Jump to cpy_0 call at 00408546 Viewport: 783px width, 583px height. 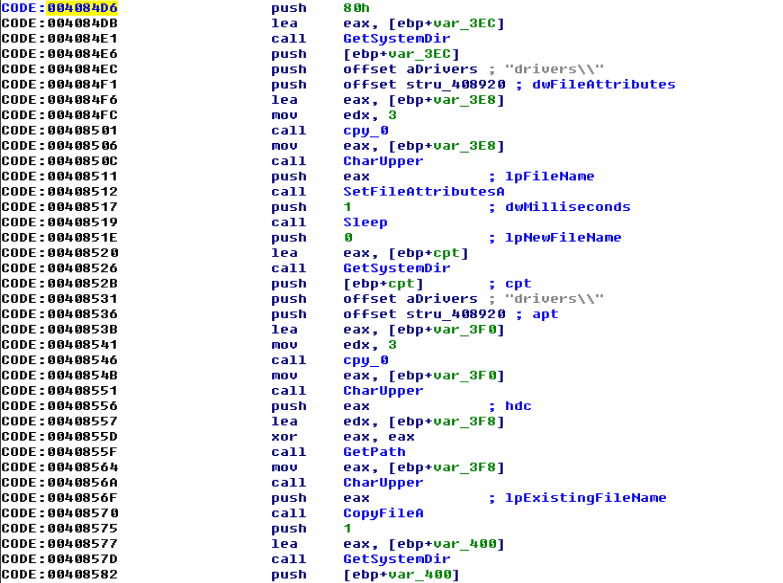366,360
